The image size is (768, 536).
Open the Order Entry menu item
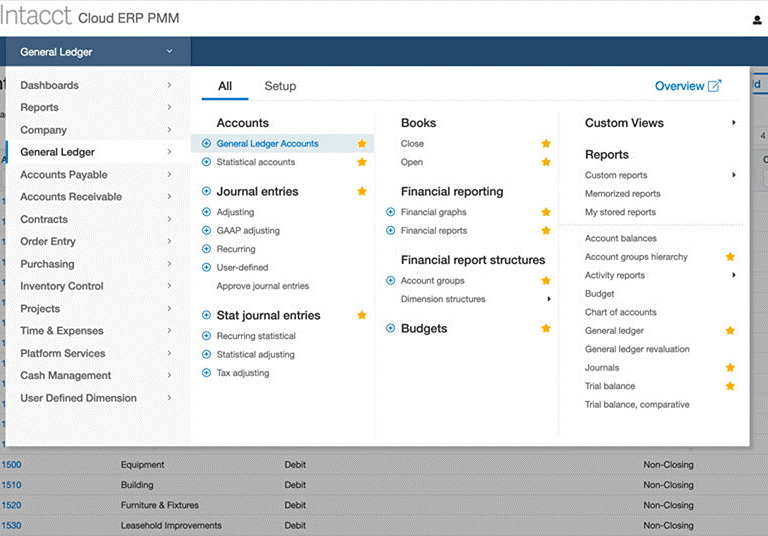[x=97, y=241]
